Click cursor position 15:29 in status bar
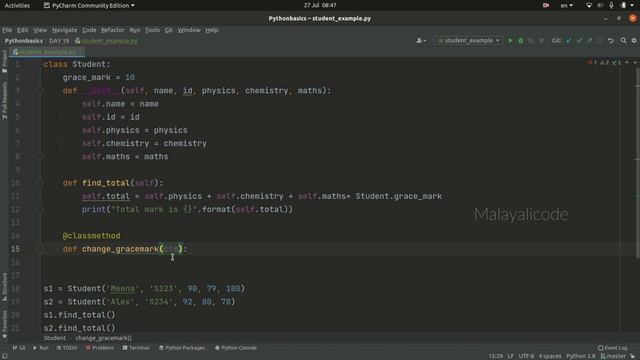 pos(496,356)
